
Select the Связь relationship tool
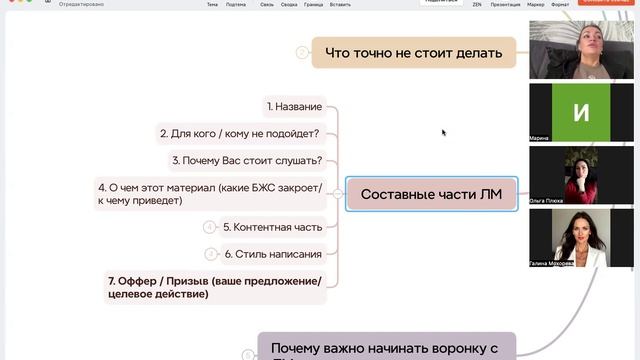[267, 4]
